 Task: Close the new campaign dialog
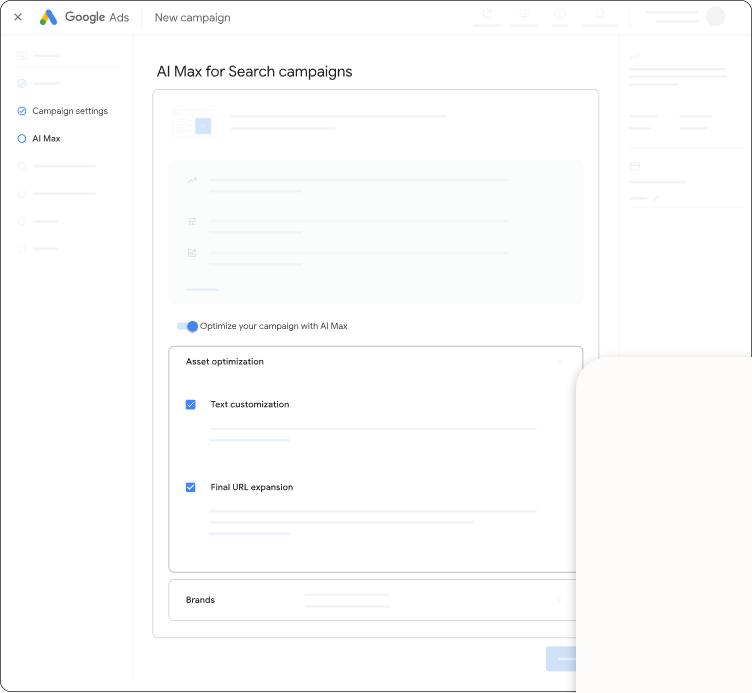pyautogui.click(x=18, y=17)
